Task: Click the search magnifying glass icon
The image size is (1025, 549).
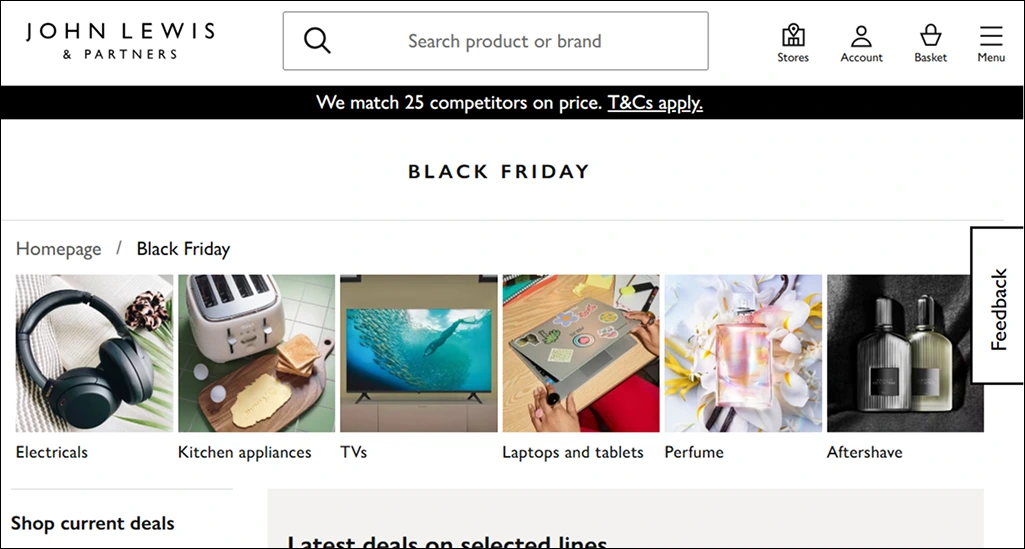Action: tap(317, 41)
